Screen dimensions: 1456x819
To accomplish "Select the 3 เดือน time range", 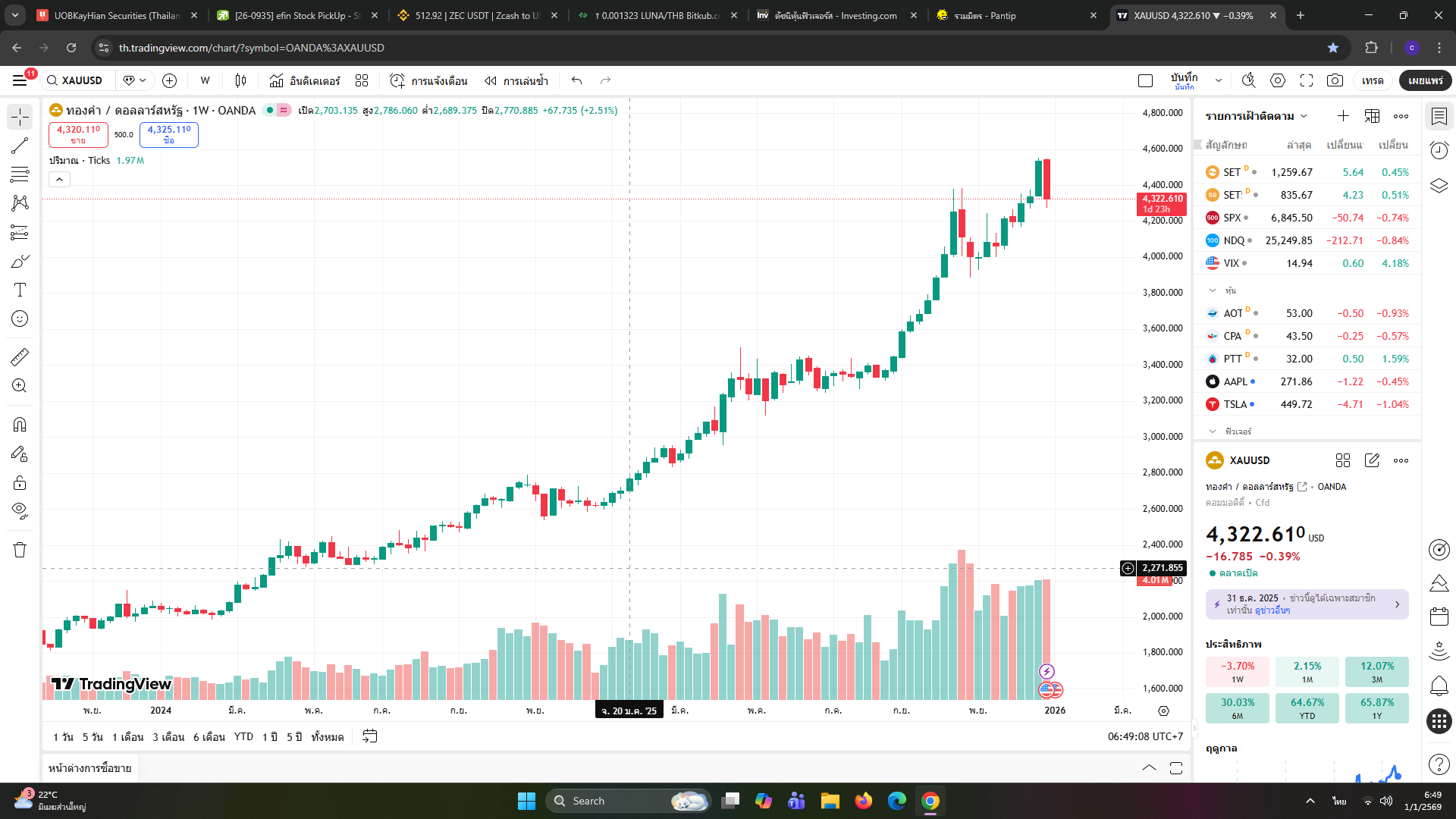I will click(x=168, y=737).
